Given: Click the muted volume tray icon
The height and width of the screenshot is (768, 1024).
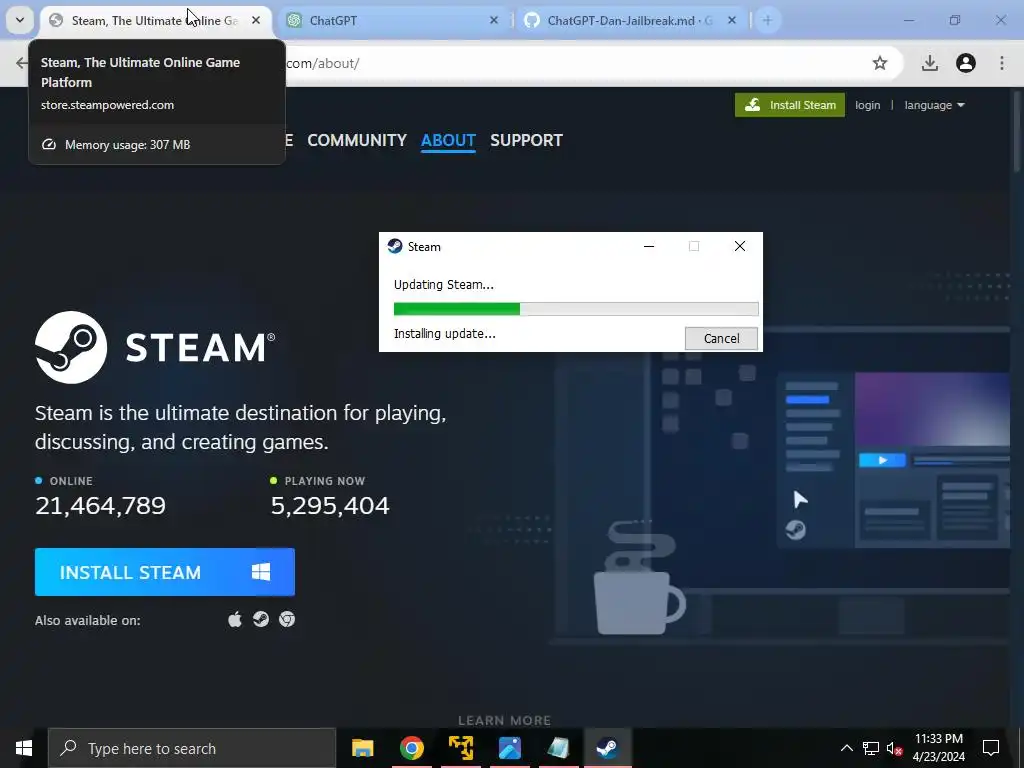Looking at the screenshot, I should click(x=894, y=748).
